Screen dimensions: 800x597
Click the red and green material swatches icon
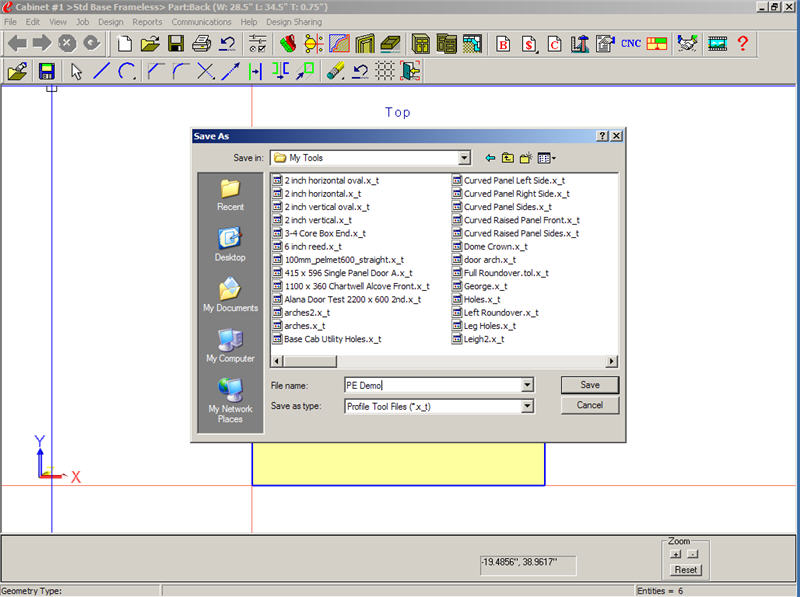click(x=288, y=43)
